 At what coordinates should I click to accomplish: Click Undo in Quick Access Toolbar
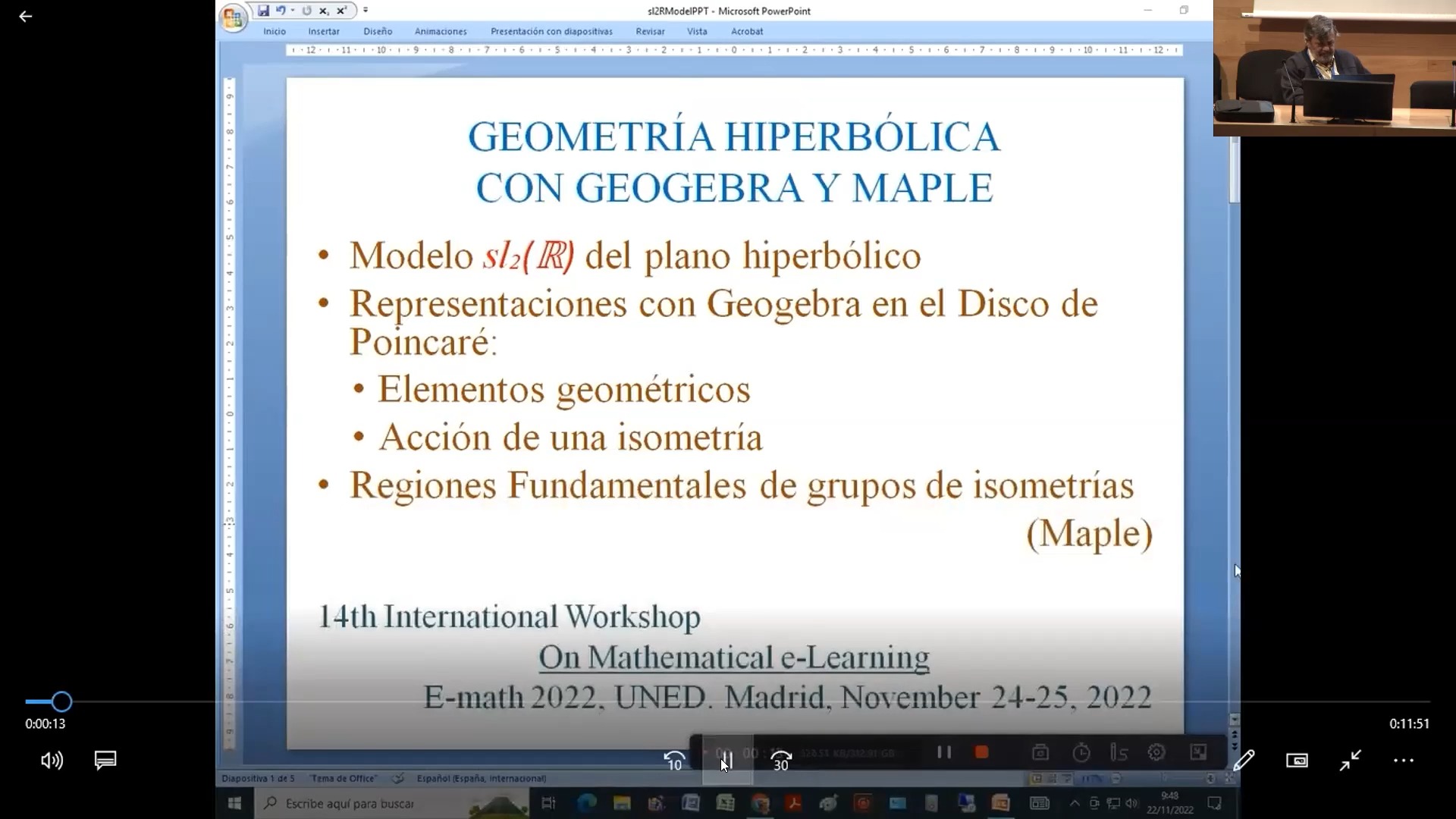(x=281, y=11)
